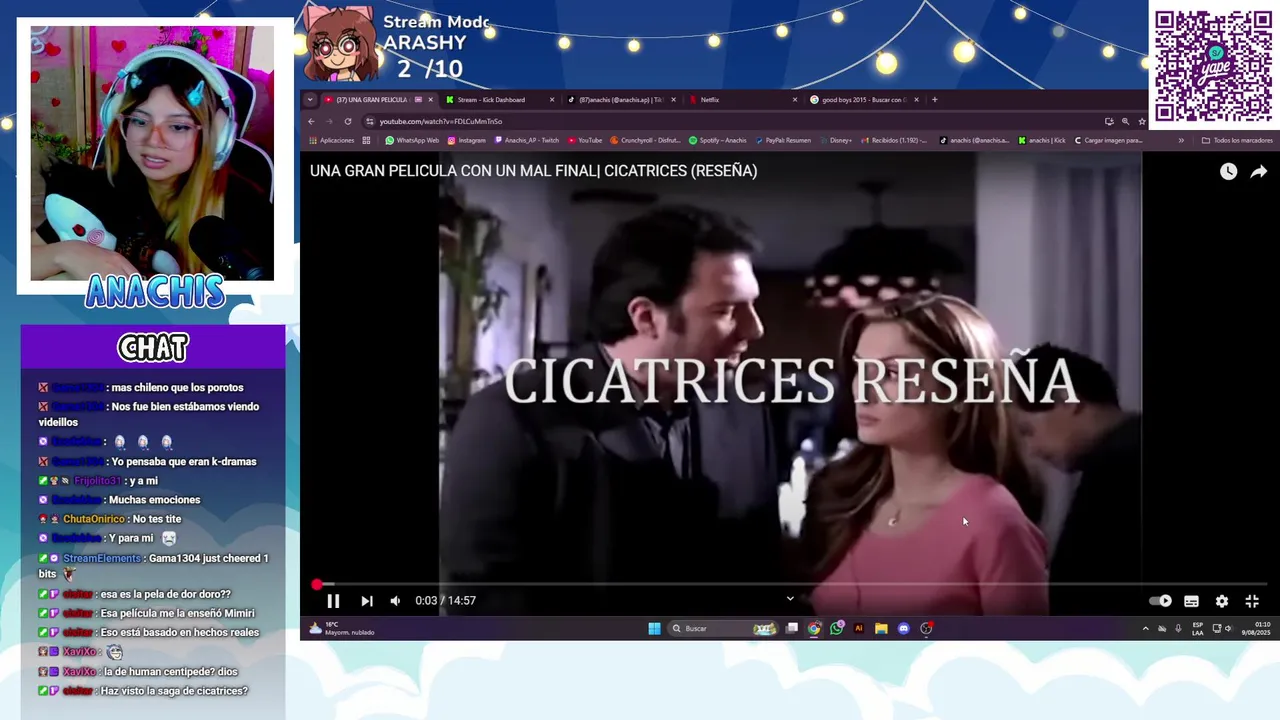Switch to the Stream - Kick Dashboard tab

pyautogui.click(x=500, y=100)
